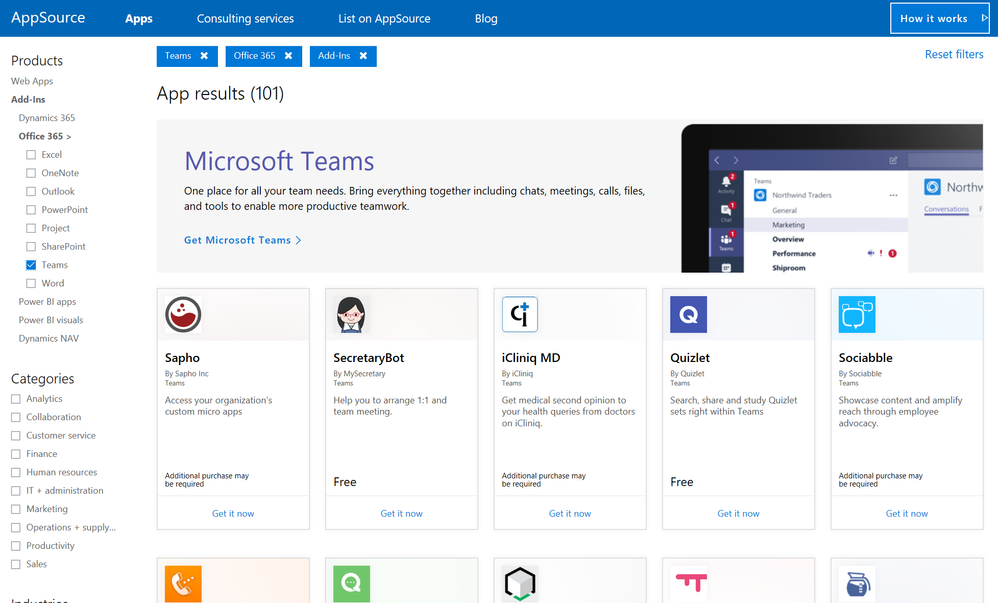Collapse the Office 365 product group
998x603 pixels.
click(x=45, y=136)
